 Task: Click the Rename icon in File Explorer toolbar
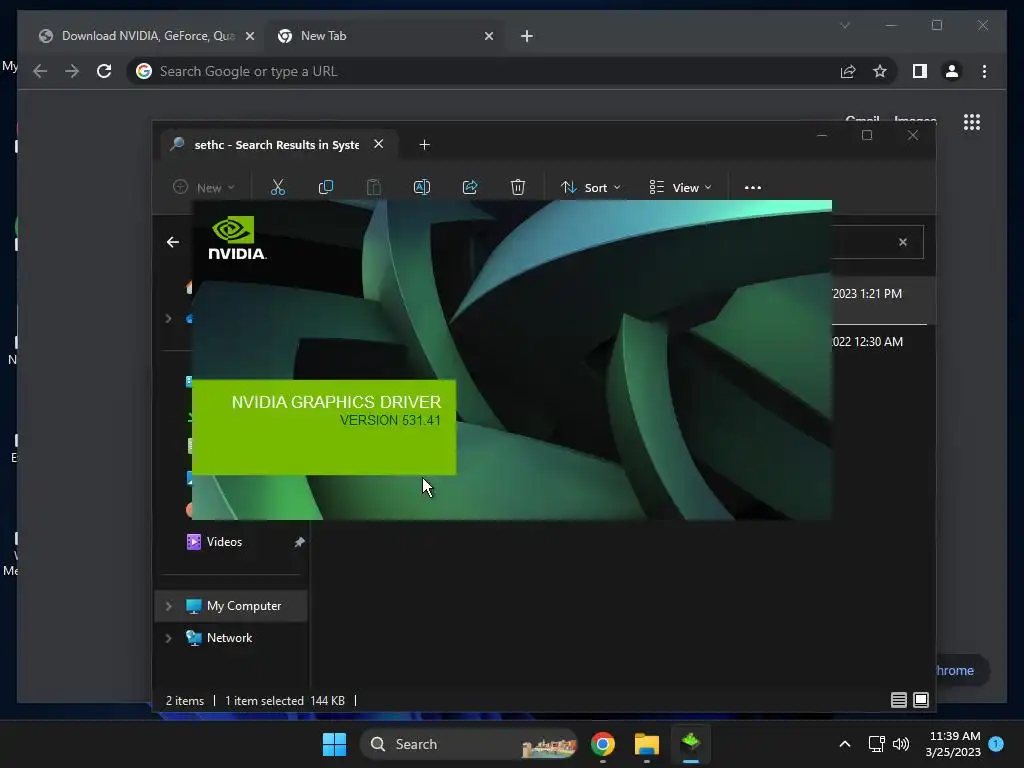pyautogui.click(x=422, y=187)
